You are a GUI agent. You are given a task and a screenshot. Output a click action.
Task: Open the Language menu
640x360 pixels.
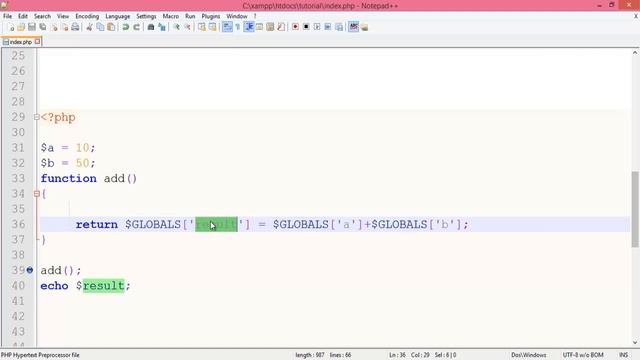click(118, 16)
